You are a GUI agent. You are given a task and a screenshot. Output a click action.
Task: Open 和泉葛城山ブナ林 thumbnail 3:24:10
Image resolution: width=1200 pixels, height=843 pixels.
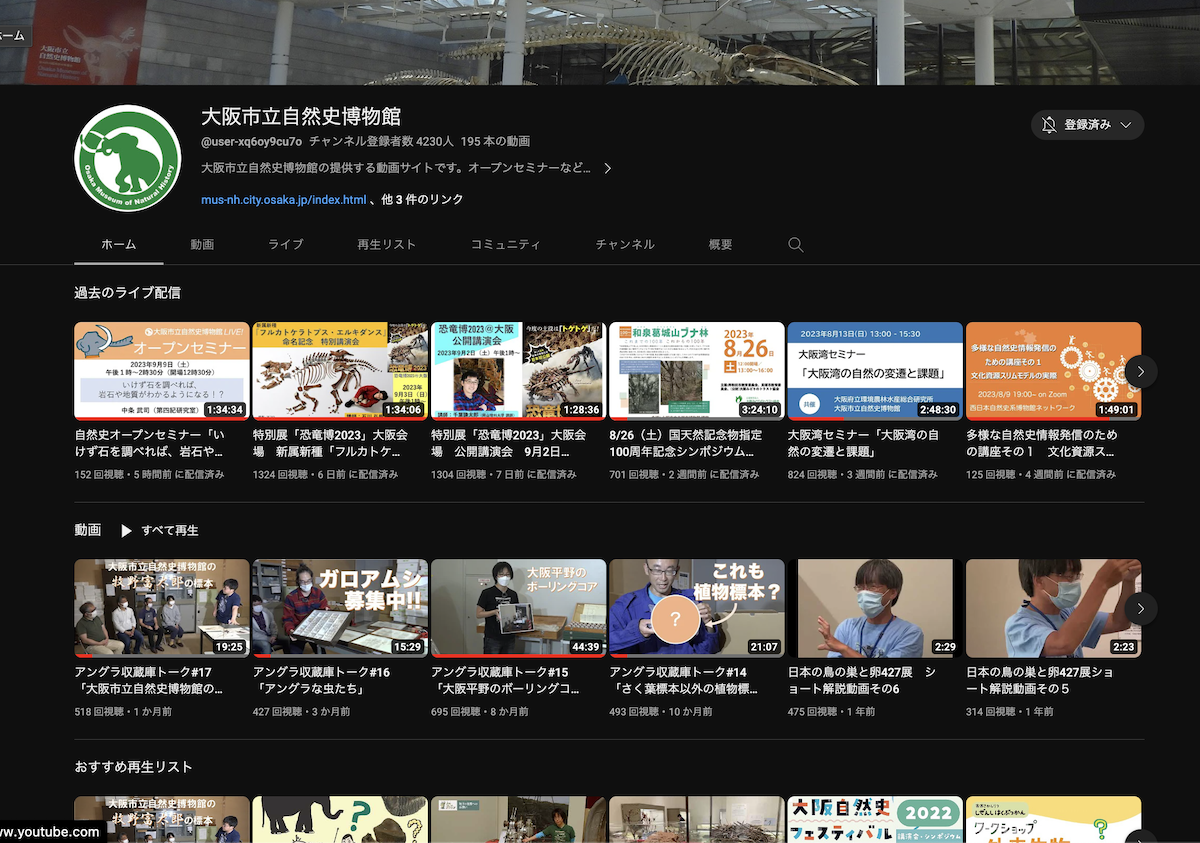tap(696, 371)
